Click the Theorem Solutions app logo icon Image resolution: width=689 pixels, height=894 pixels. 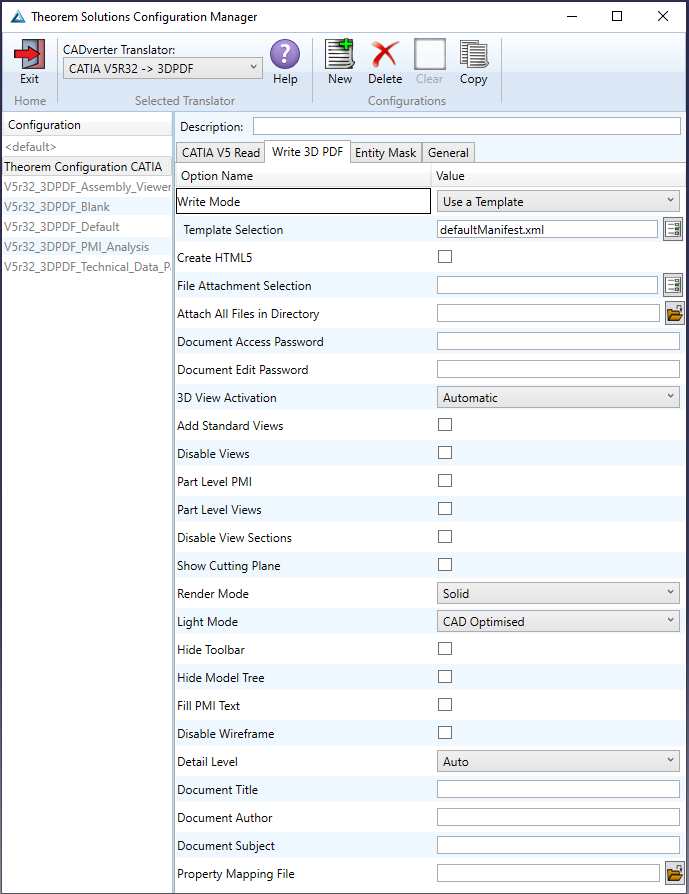18,17
